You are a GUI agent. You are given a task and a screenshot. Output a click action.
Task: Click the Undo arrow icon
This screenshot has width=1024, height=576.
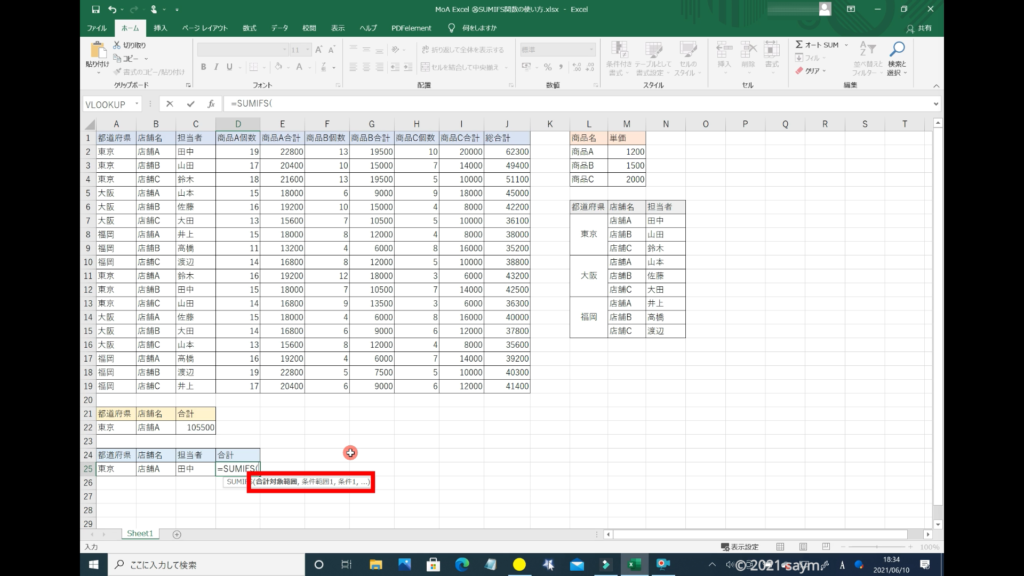[110, 9]
